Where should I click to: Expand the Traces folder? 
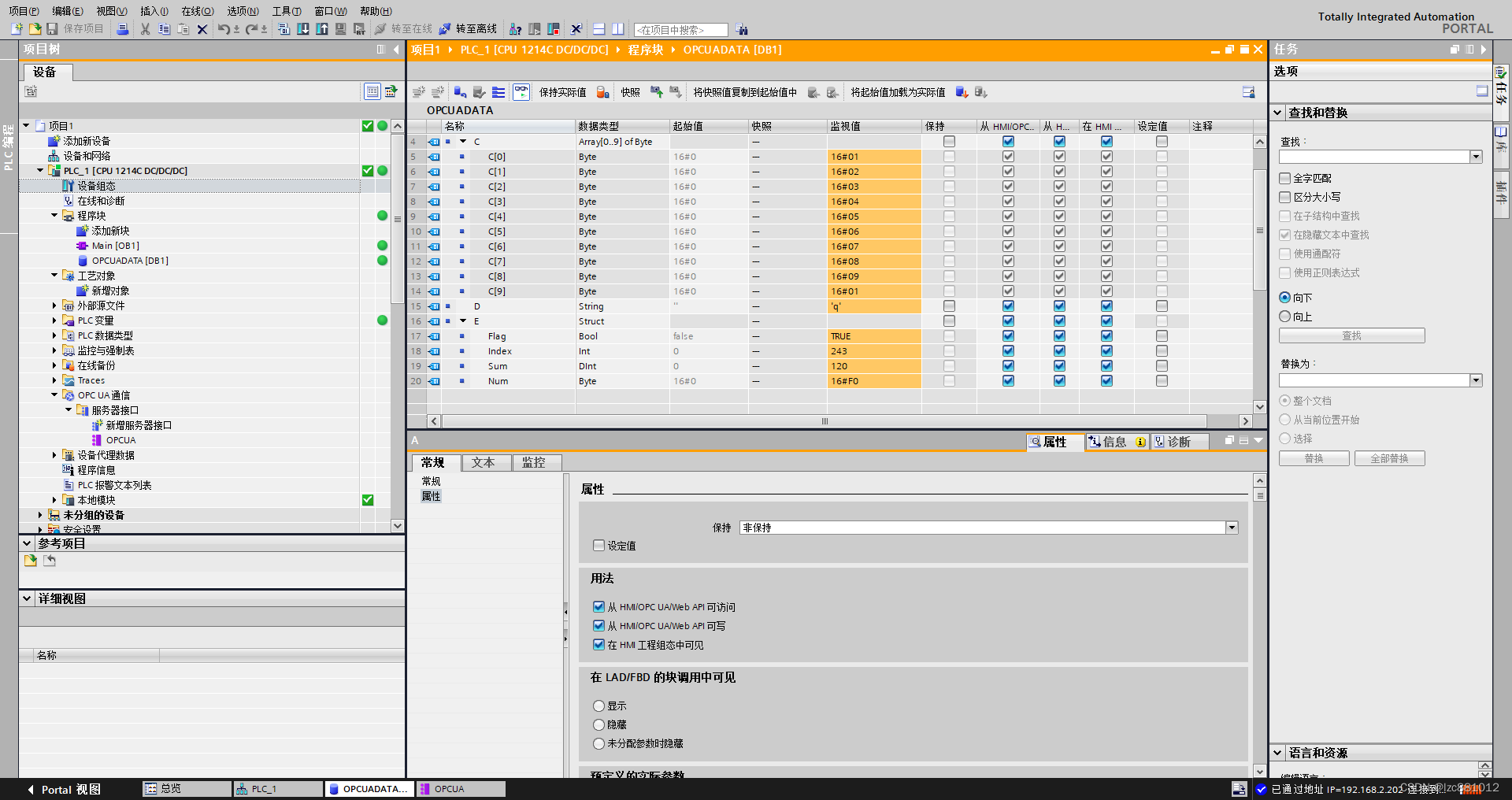[x=54, y=380]
